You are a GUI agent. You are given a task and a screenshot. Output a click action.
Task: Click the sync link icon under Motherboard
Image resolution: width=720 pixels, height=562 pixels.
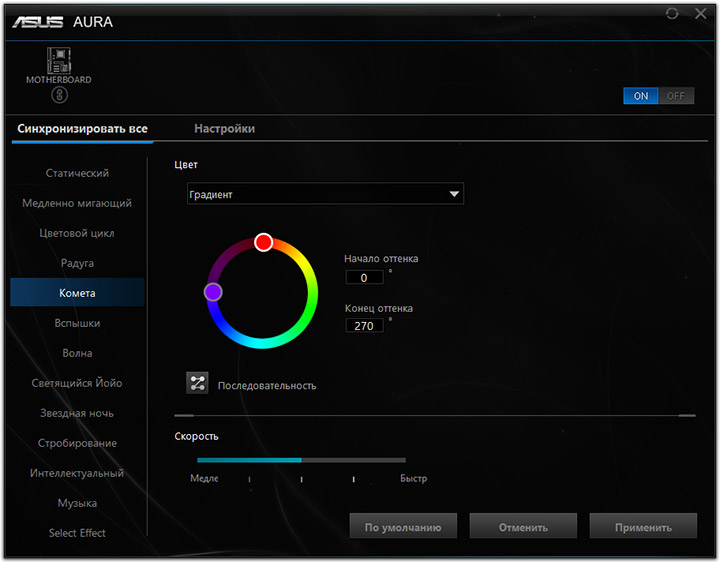coord(59,95)
